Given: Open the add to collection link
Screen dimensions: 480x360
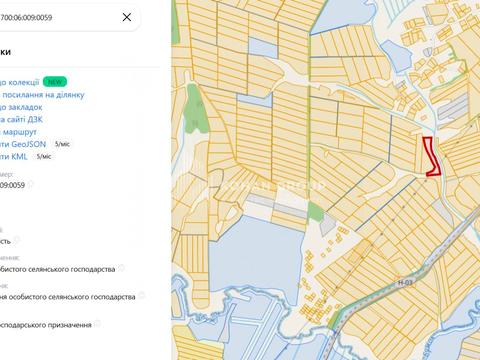Looking at the screenshot, I should tap(20, 82).
